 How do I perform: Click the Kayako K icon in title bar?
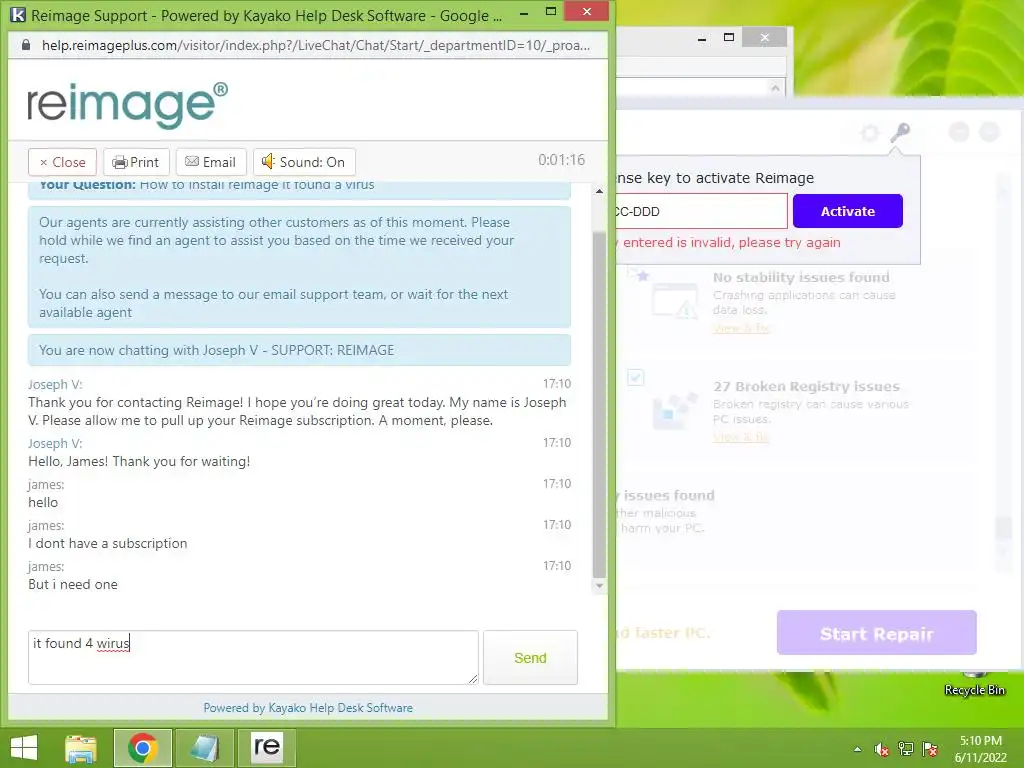pos(18,14)
